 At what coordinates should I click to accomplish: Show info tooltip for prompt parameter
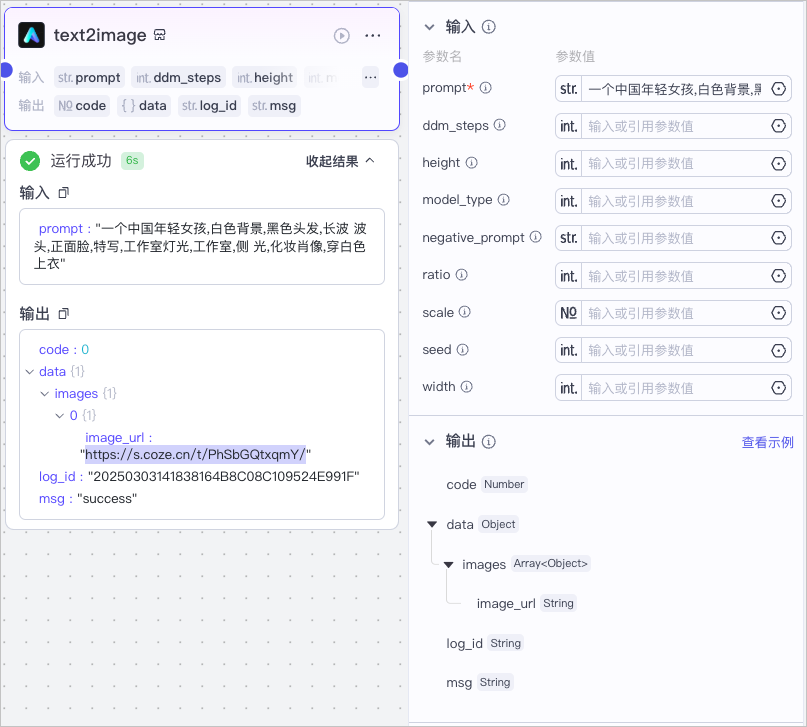[486, 88]
